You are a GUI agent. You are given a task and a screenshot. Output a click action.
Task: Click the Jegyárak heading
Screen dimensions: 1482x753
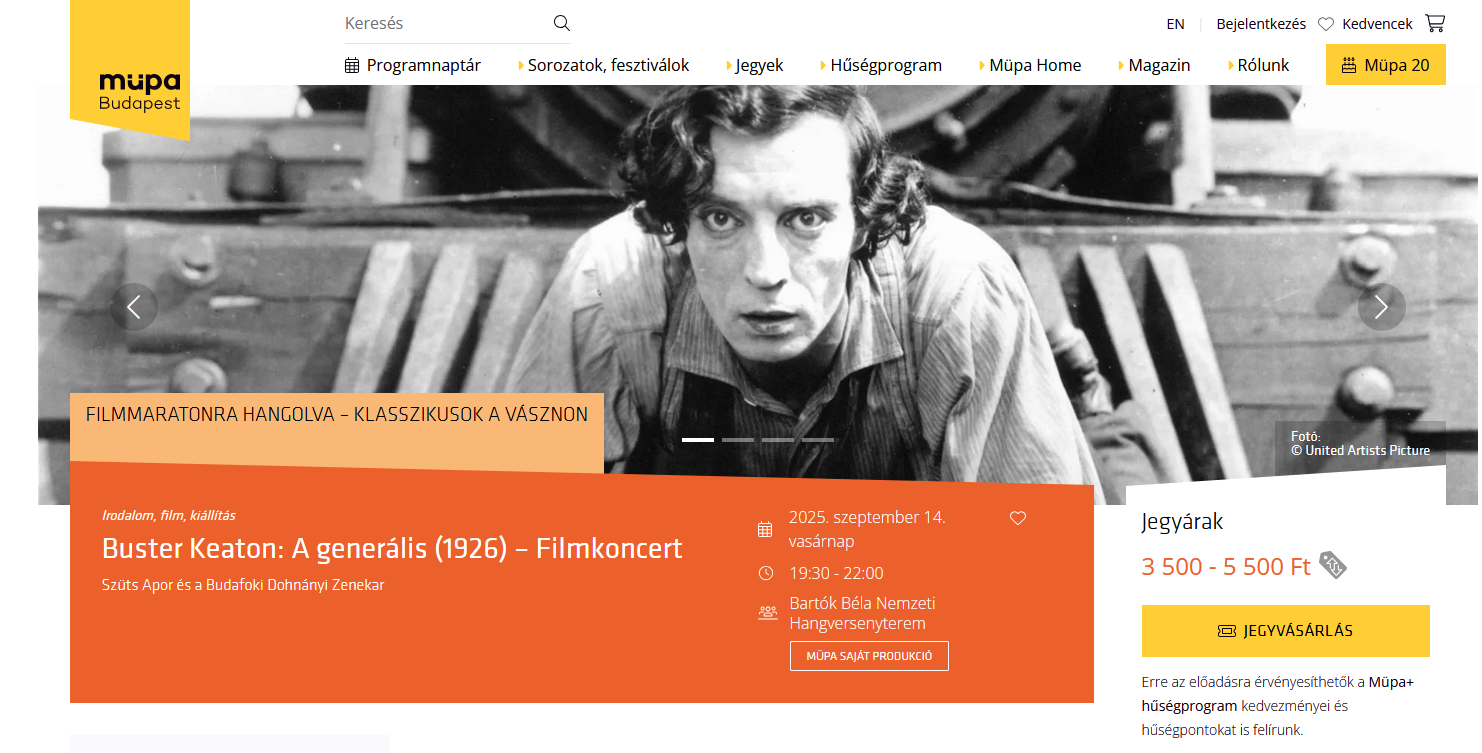tap(1182, 522)
